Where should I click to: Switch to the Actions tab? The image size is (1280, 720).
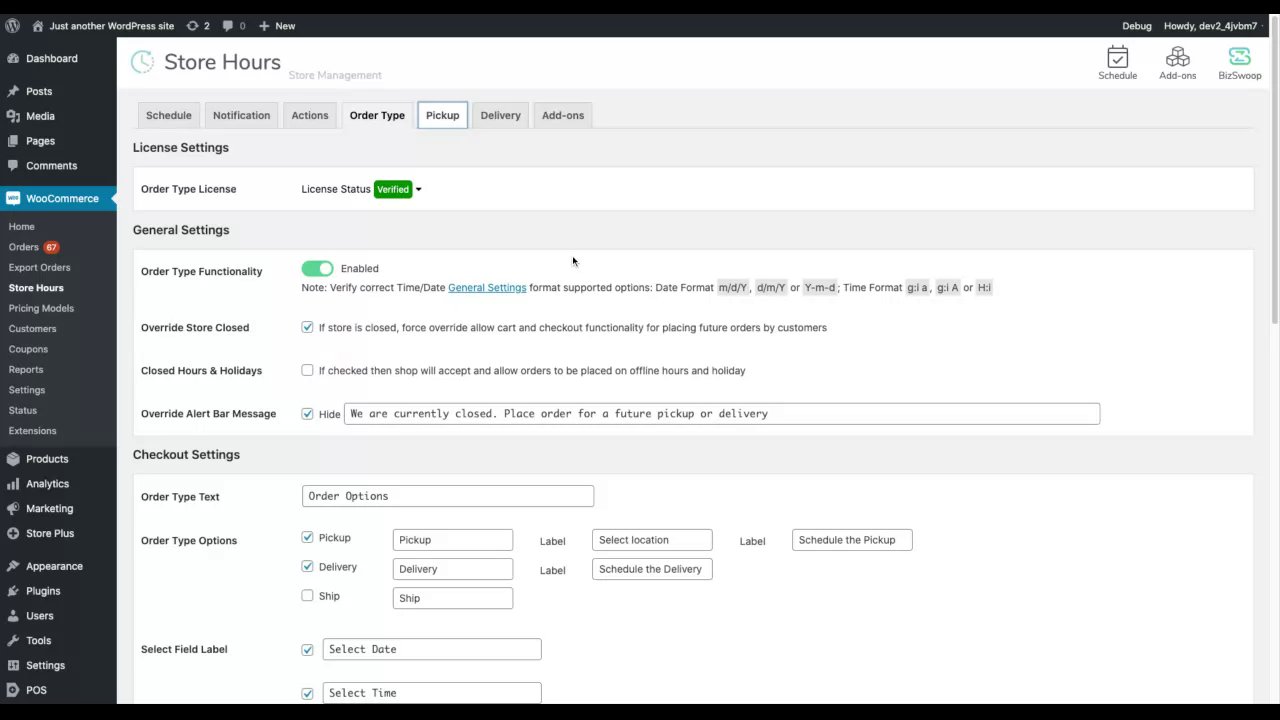click(310, 115)
